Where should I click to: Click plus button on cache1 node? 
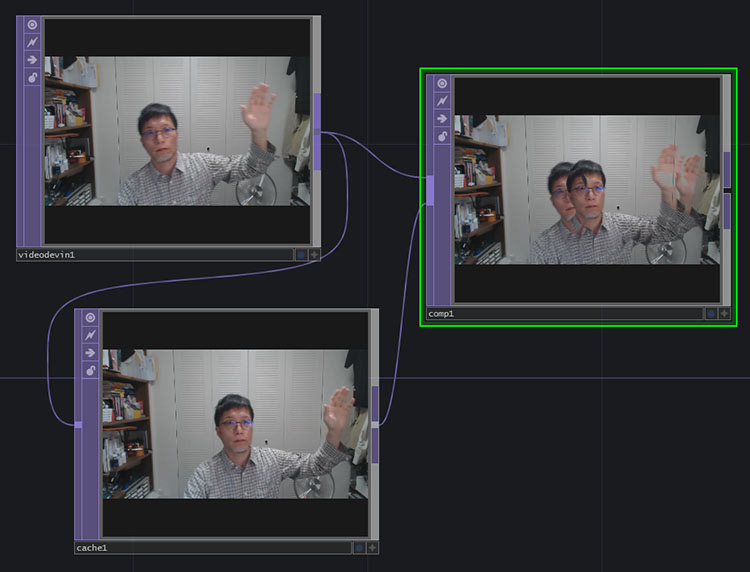(372, 548)
